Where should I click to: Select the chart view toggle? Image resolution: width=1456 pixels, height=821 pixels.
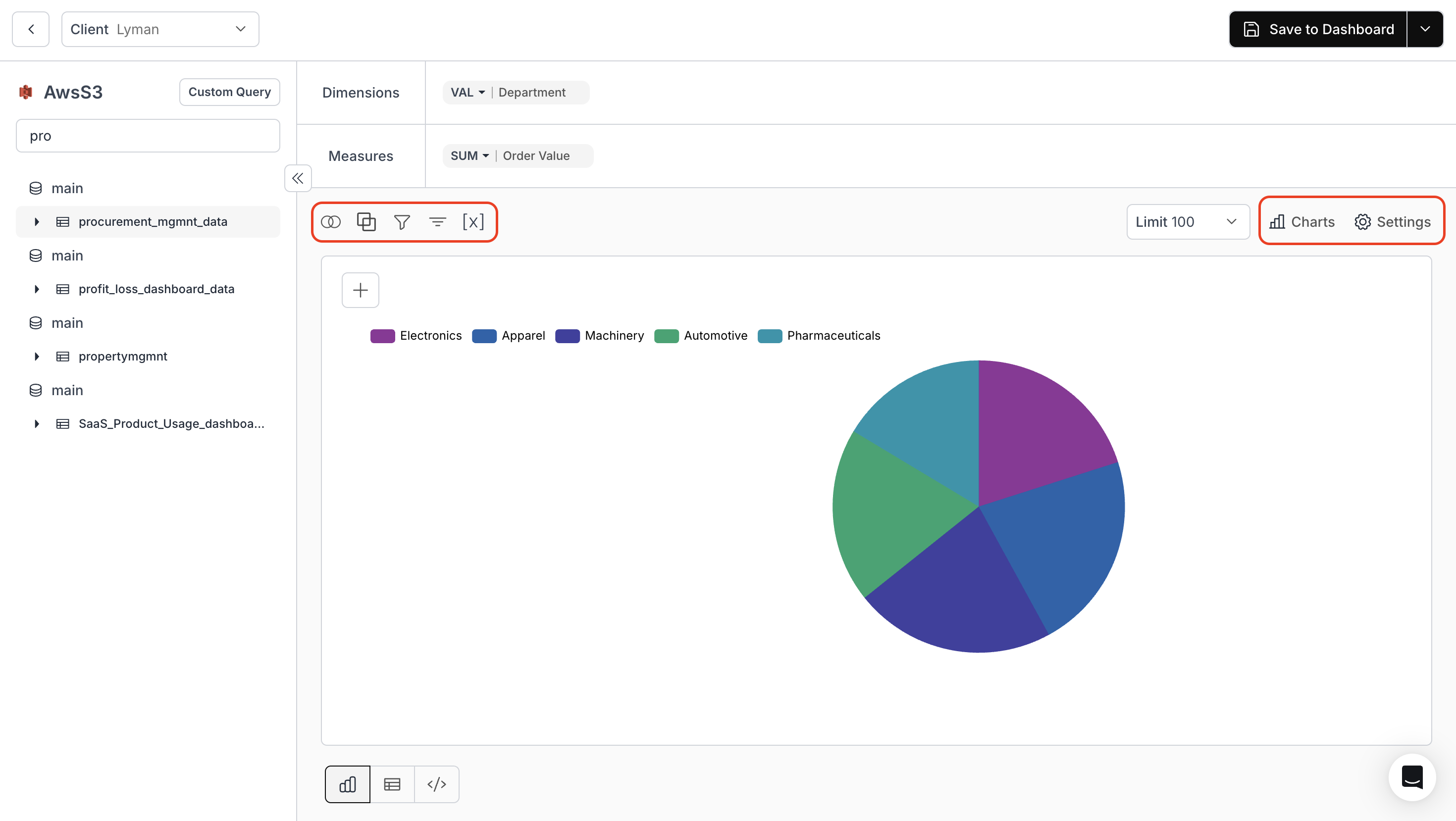pos(347,784)
